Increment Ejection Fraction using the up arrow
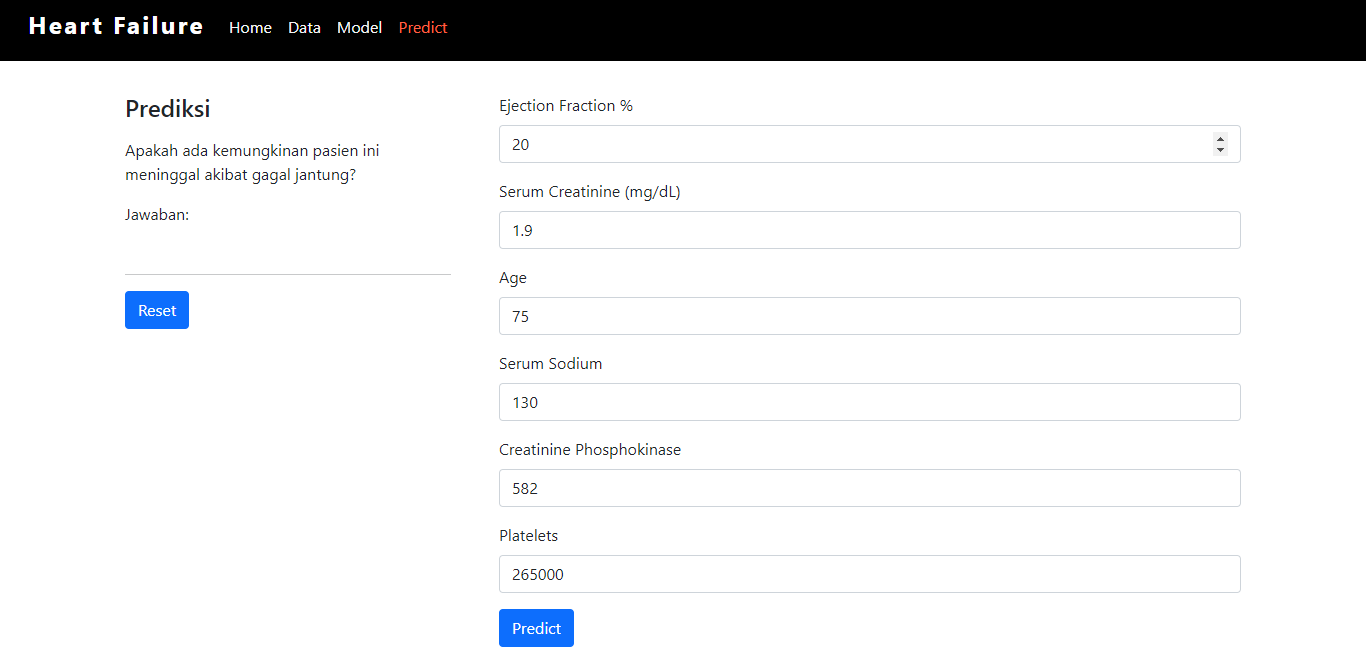This screenshot has width=1366, height=672. (1220, 139)
